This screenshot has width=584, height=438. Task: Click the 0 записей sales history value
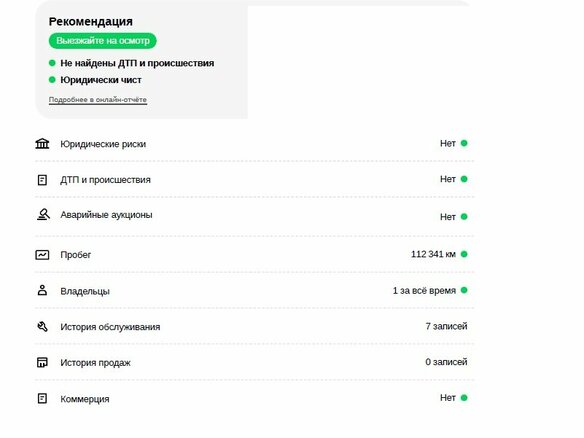(x=446, y=362)
